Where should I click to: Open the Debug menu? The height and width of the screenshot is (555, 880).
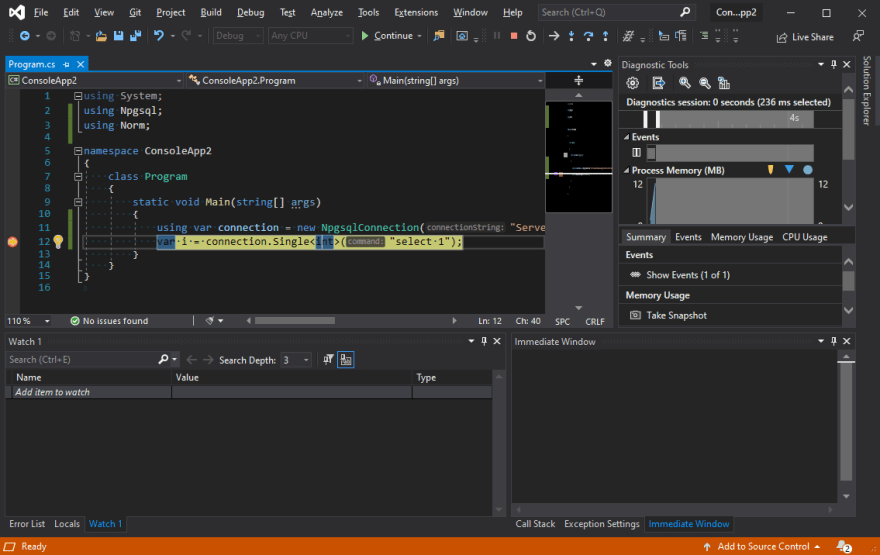click(x=250, y=12)
